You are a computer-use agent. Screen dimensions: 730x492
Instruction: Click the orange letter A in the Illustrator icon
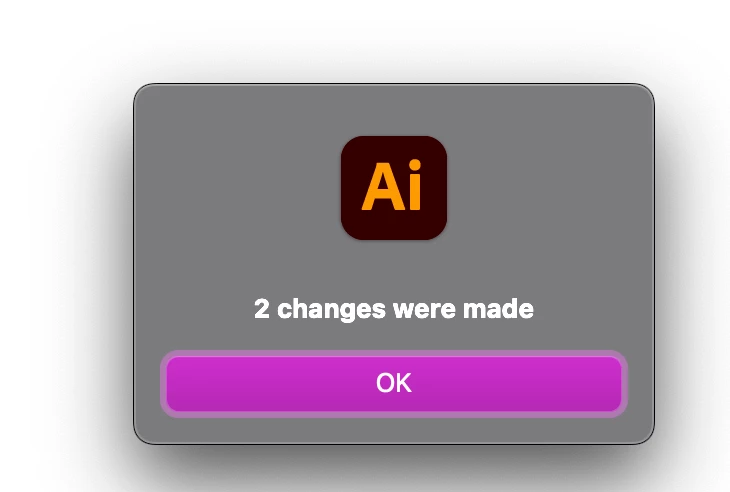pos(383,187)
